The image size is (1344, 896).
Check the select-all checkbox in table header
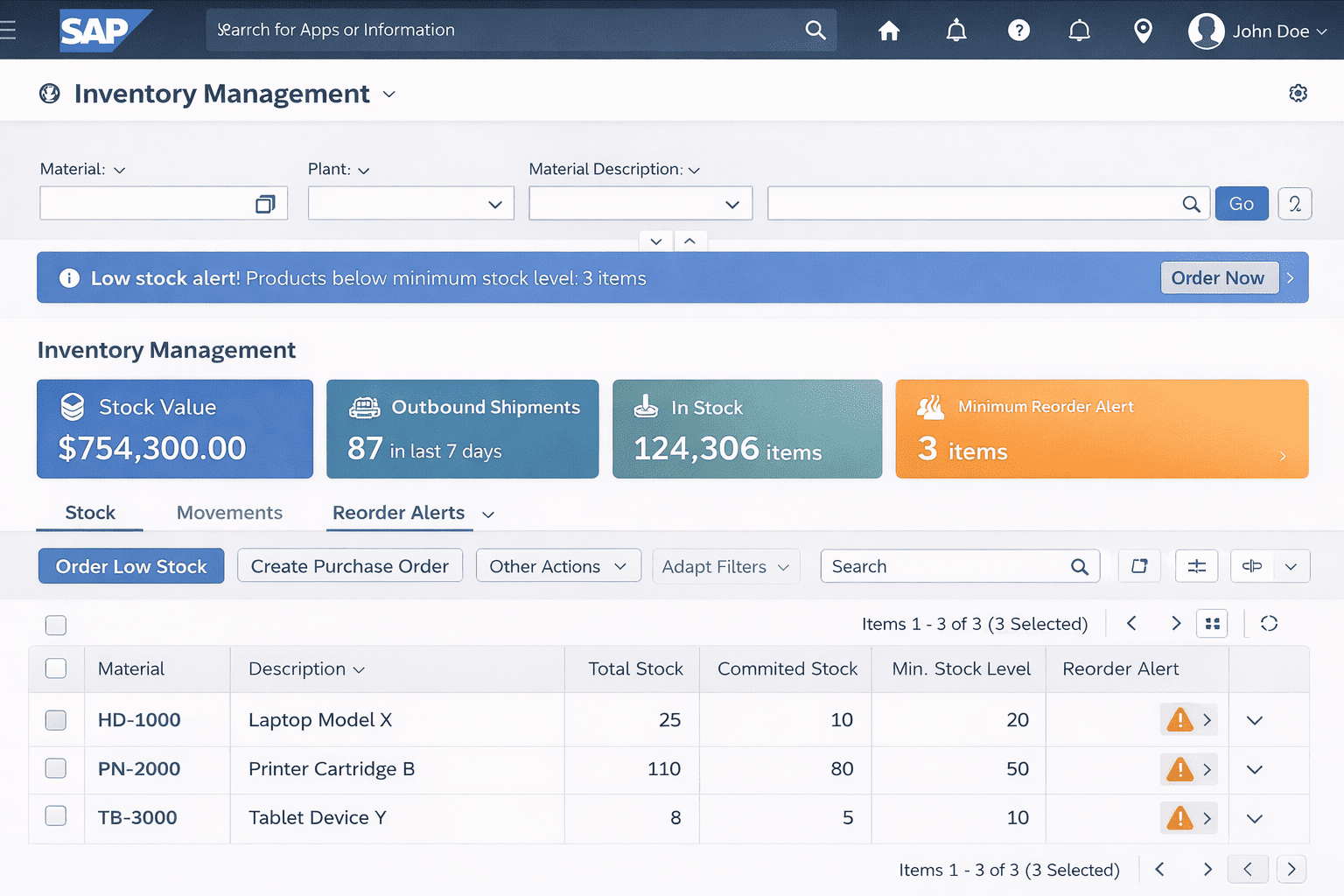pyautogui.click(x=55, y=668)
